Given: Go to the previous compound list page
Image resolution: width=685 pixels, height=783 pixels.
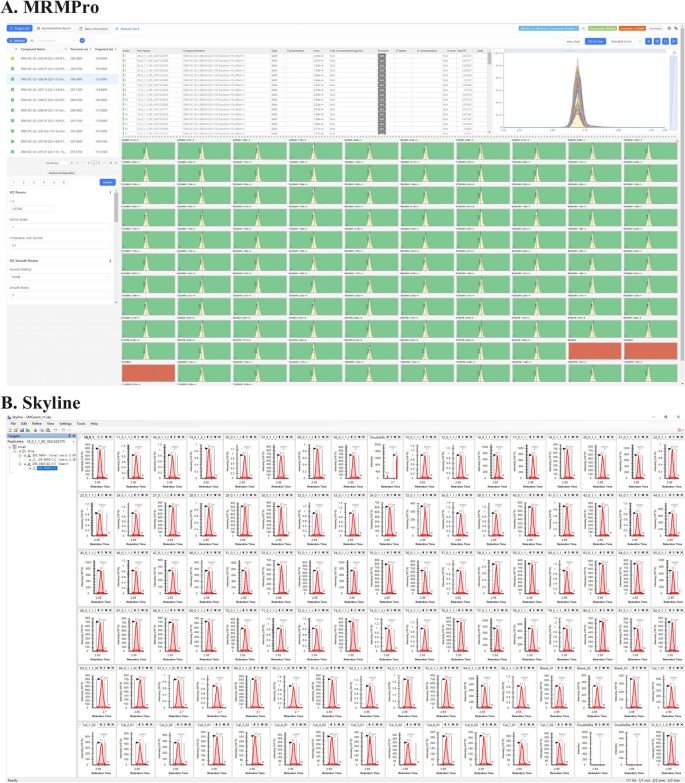Looking at the screenshot, I should tap(72, 163).
